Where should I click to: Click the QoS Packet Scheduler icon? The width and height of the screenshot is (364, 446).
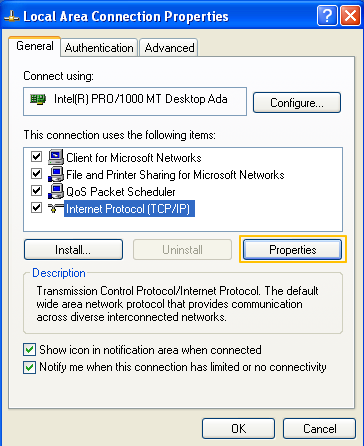click(x=56, y=191)
